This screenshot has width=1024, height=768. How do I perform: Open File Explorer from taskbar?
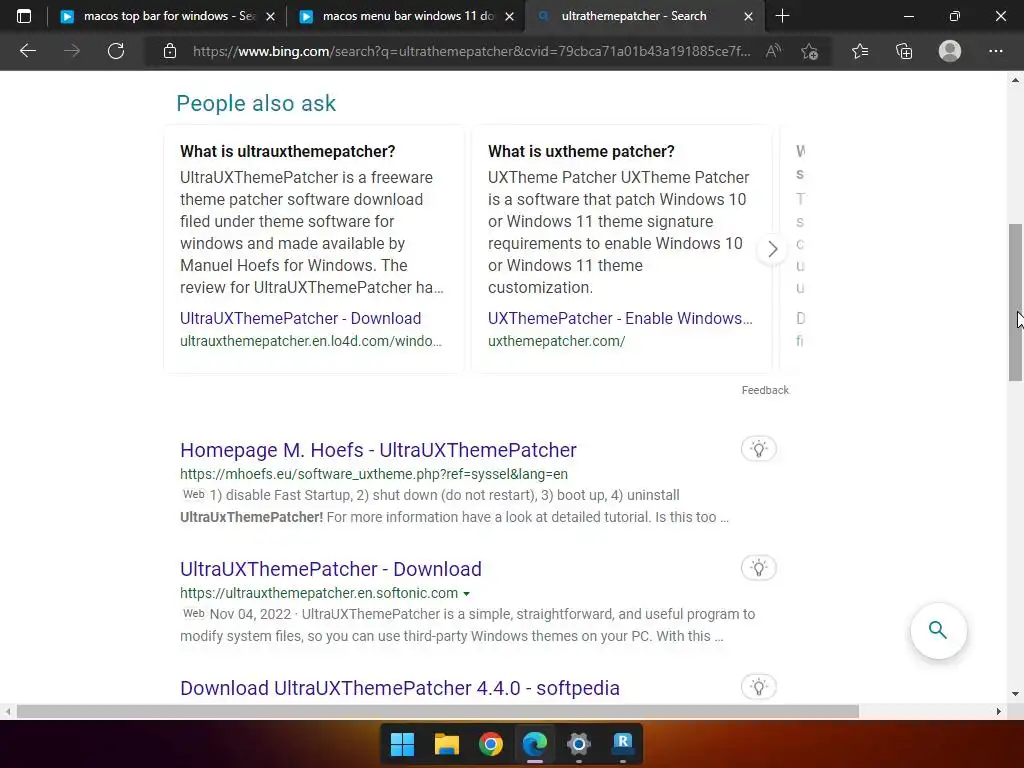point(447,744)
